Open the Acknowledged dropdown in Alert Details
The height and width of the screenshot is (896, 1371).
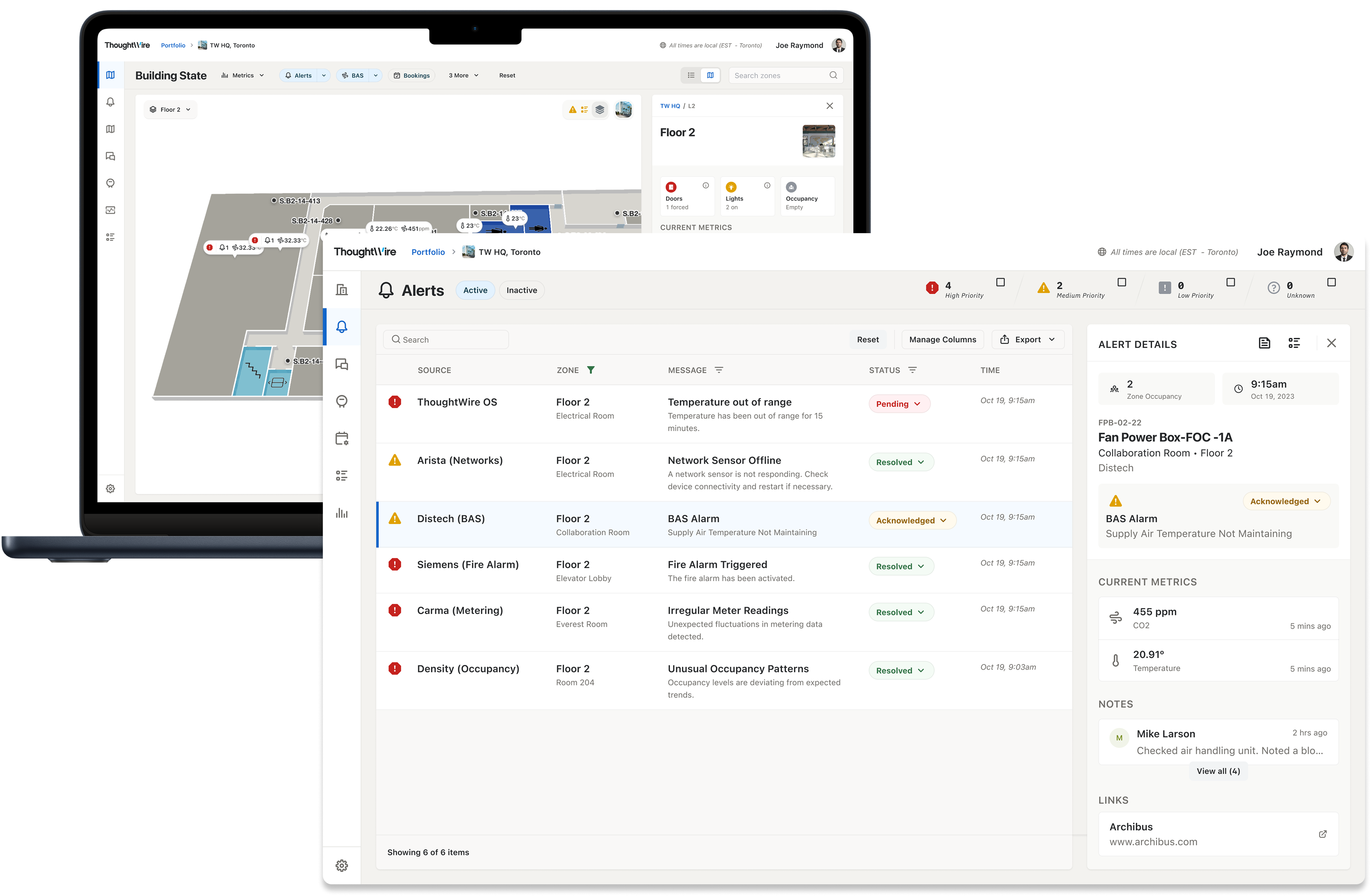pyautogui.click(x=1286, y=501)
